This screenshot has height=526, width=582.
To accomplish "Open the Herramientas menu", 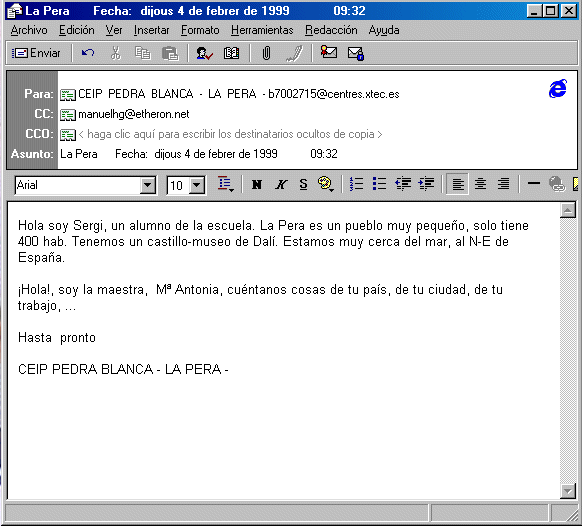I will point(262,30).
